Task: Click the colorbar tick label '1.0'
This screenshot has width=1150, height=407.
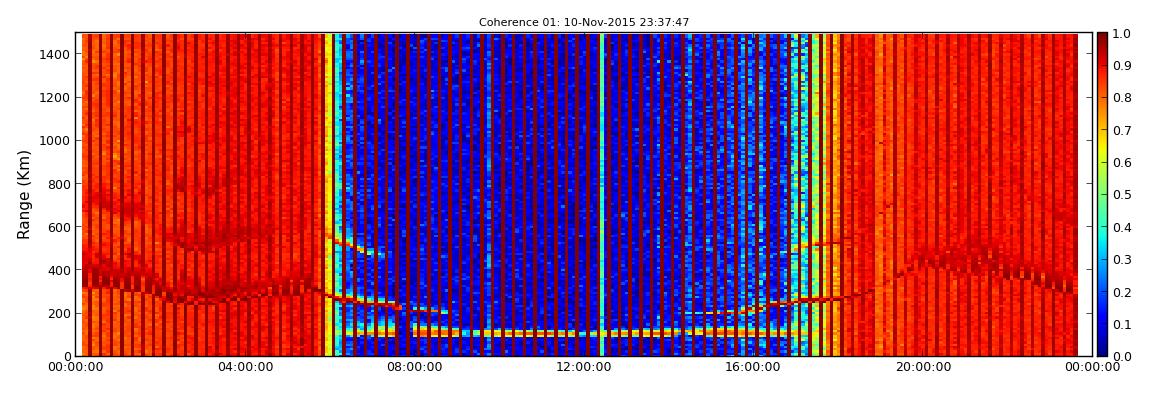Action: 1121,34
